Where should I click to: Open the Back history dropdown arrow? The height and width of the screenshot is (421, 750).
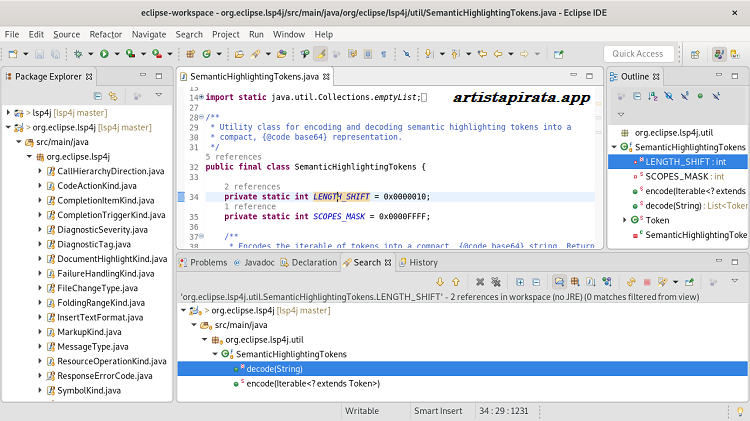(x=510, y=54)
